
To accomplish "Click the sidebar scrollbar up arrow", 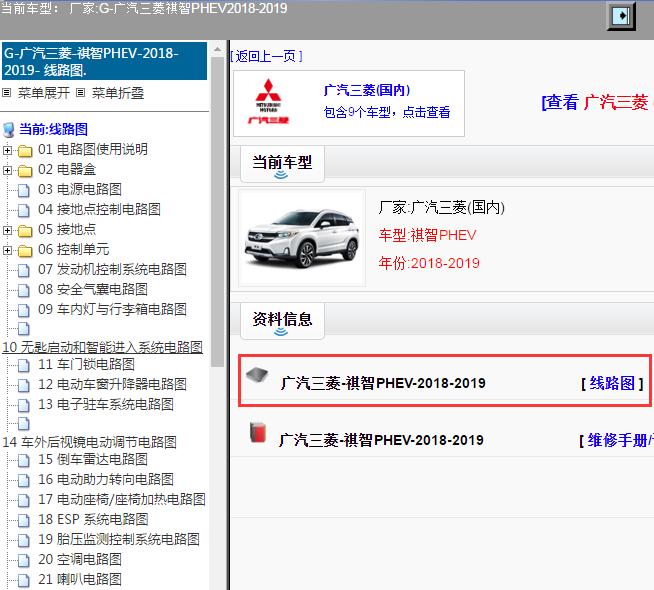I will click(x=217, y=50).
